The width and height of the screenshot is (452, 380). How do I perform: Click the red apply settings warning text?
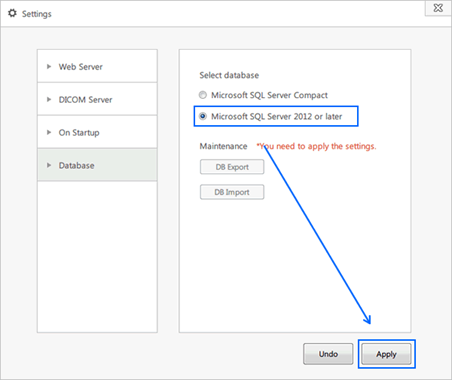(x=316, y=146)
